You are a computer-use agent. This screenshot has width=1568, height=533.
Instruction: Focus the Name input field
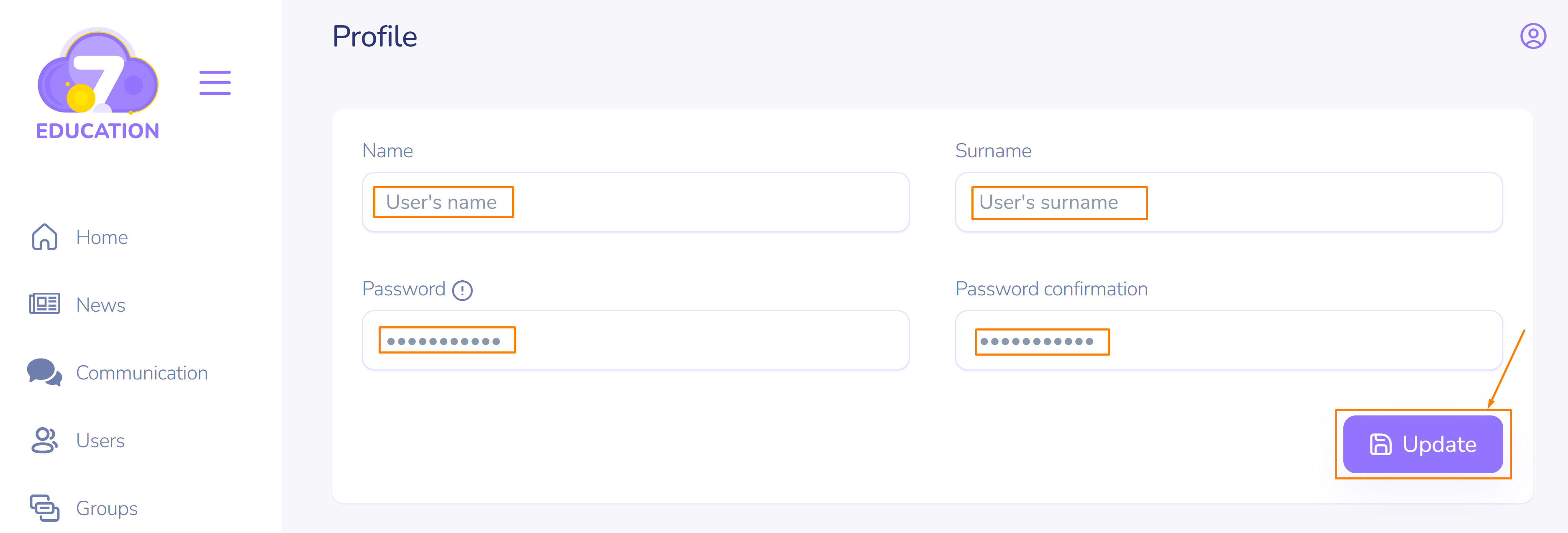635,202
